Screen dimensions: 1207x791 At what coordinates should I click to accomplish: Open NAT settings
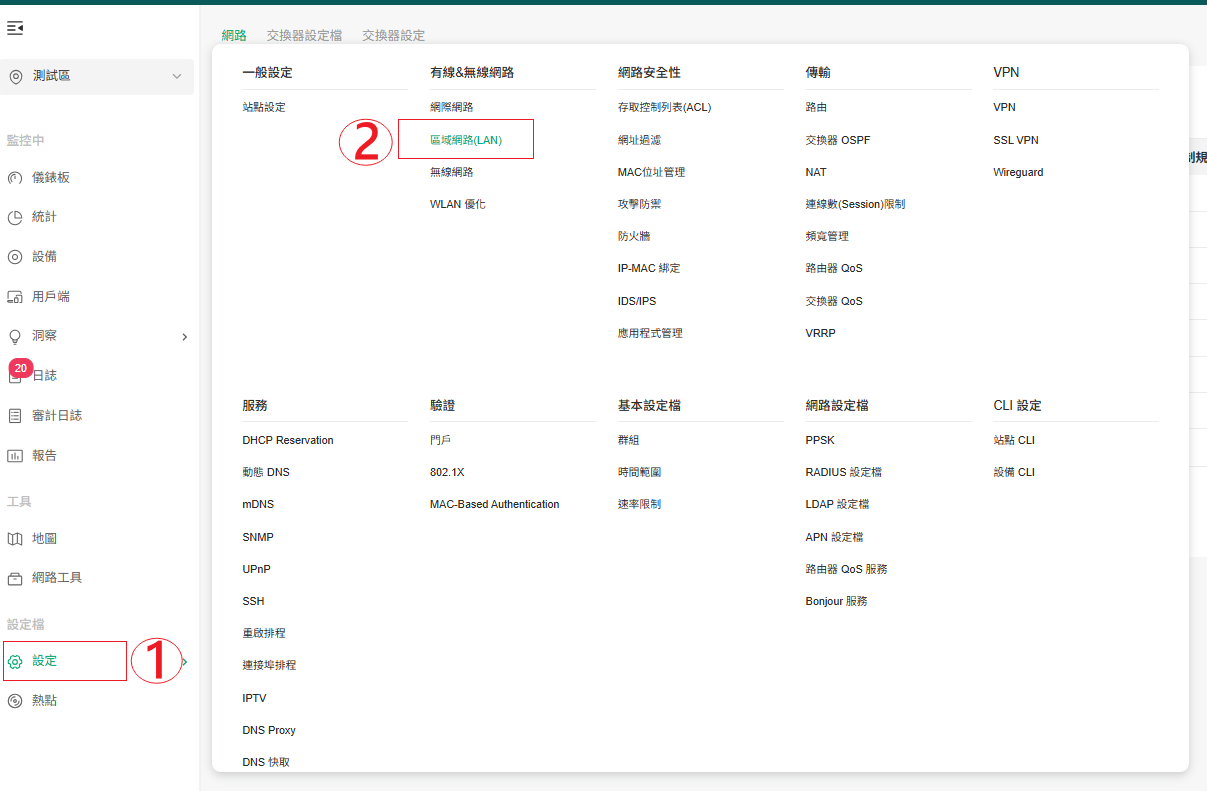(816, 172)
